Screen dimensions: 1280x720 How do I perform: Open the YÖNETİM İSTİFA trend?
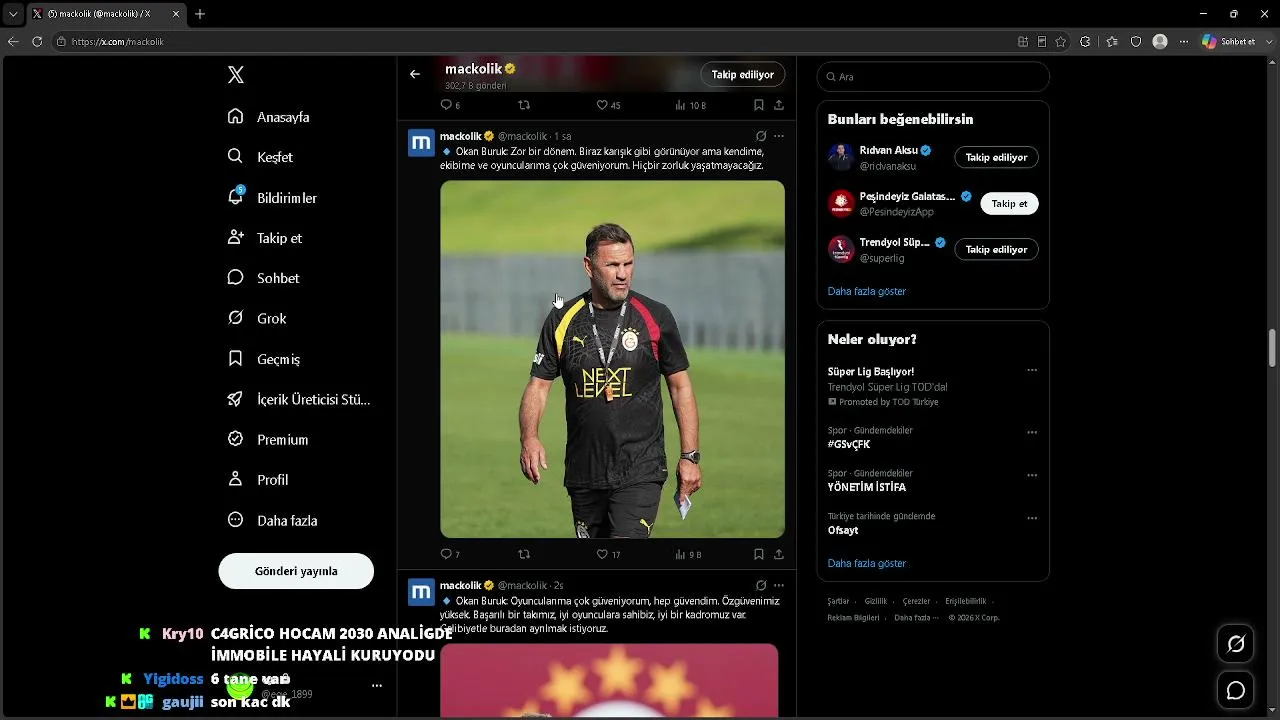click(x=867, y=487)
